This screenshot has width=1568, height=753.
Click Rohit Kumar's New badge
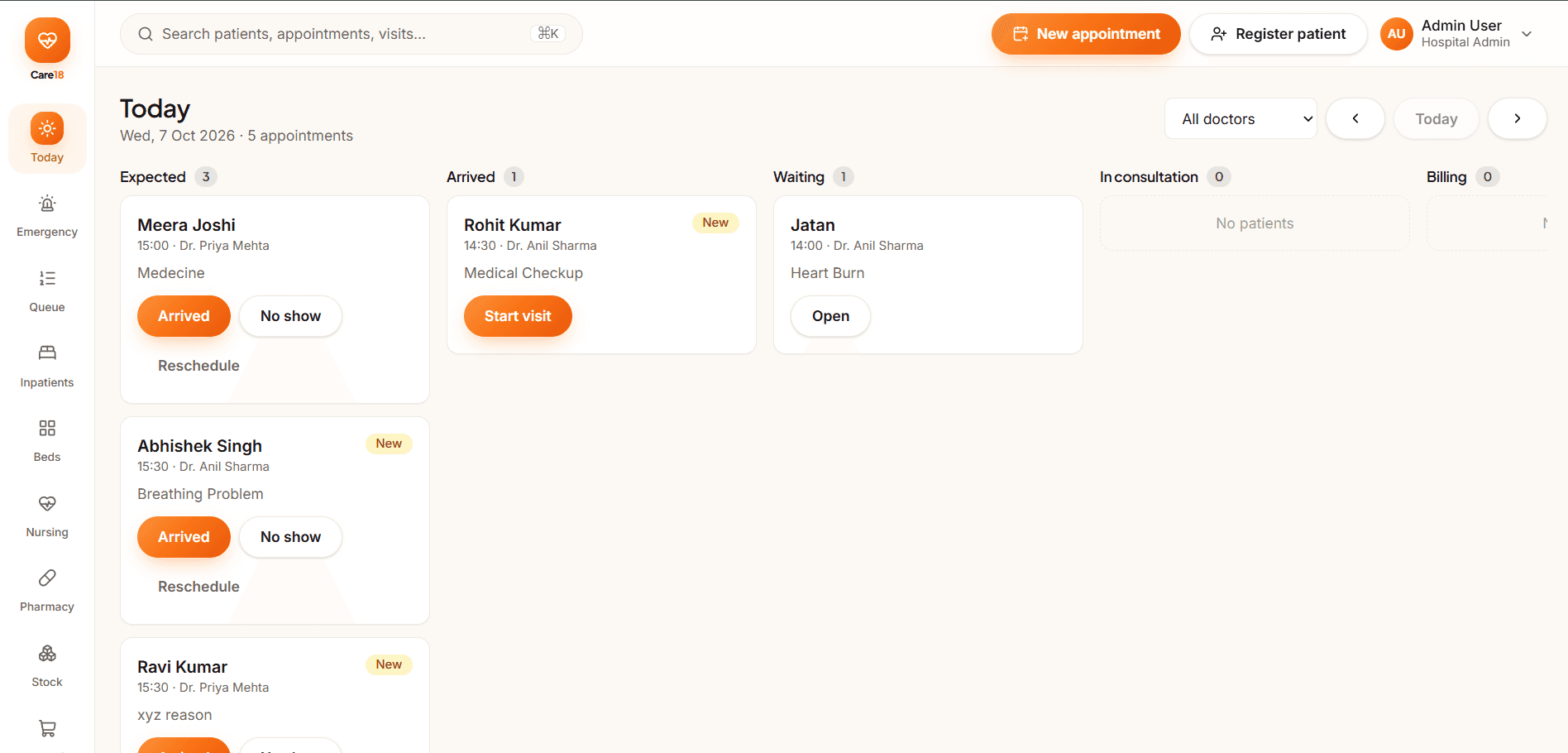pyautogui.click(x=715, y=223)
